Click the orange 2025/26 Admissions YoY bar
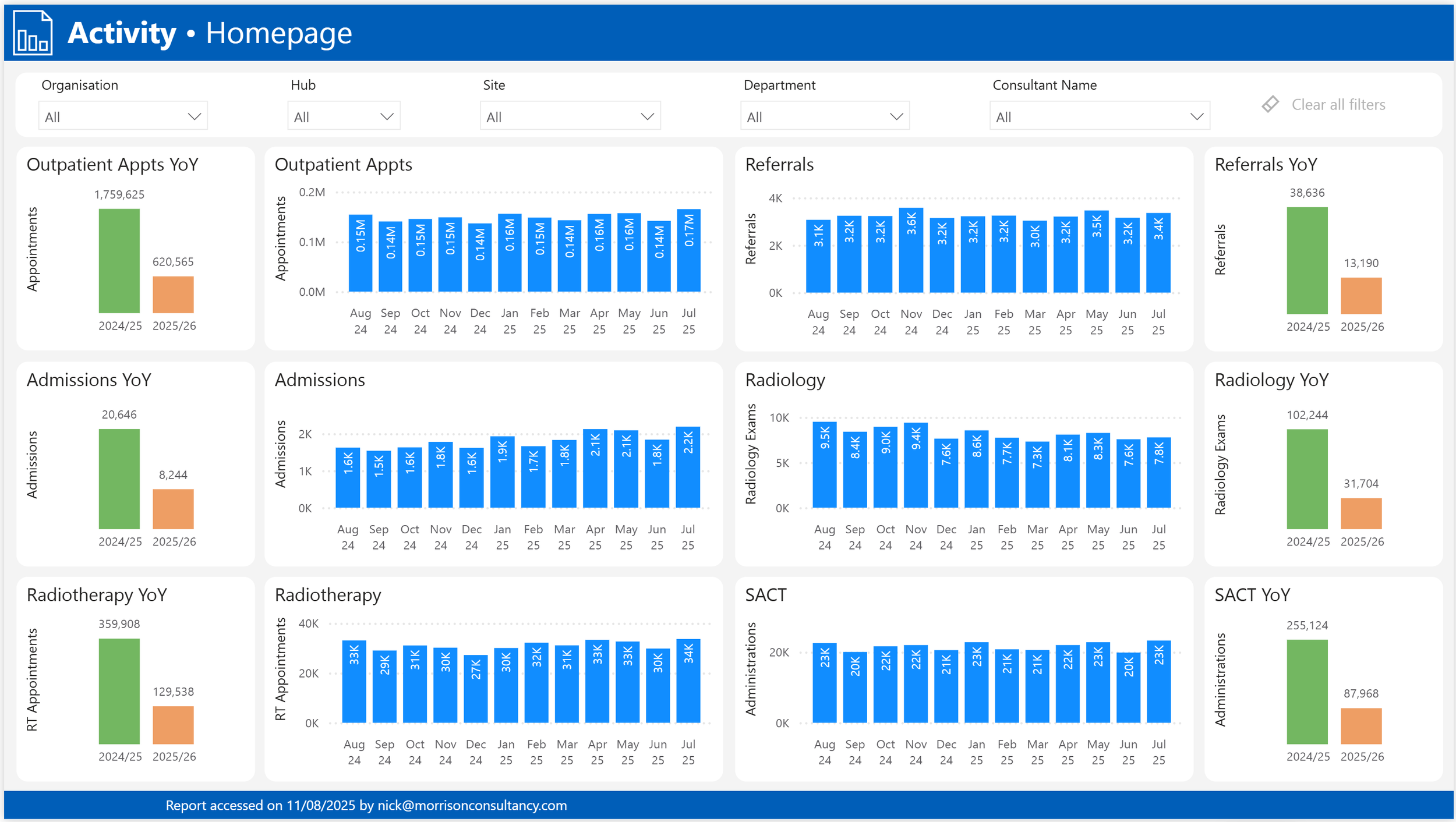 pyautogui.click(x=173, y=509)
